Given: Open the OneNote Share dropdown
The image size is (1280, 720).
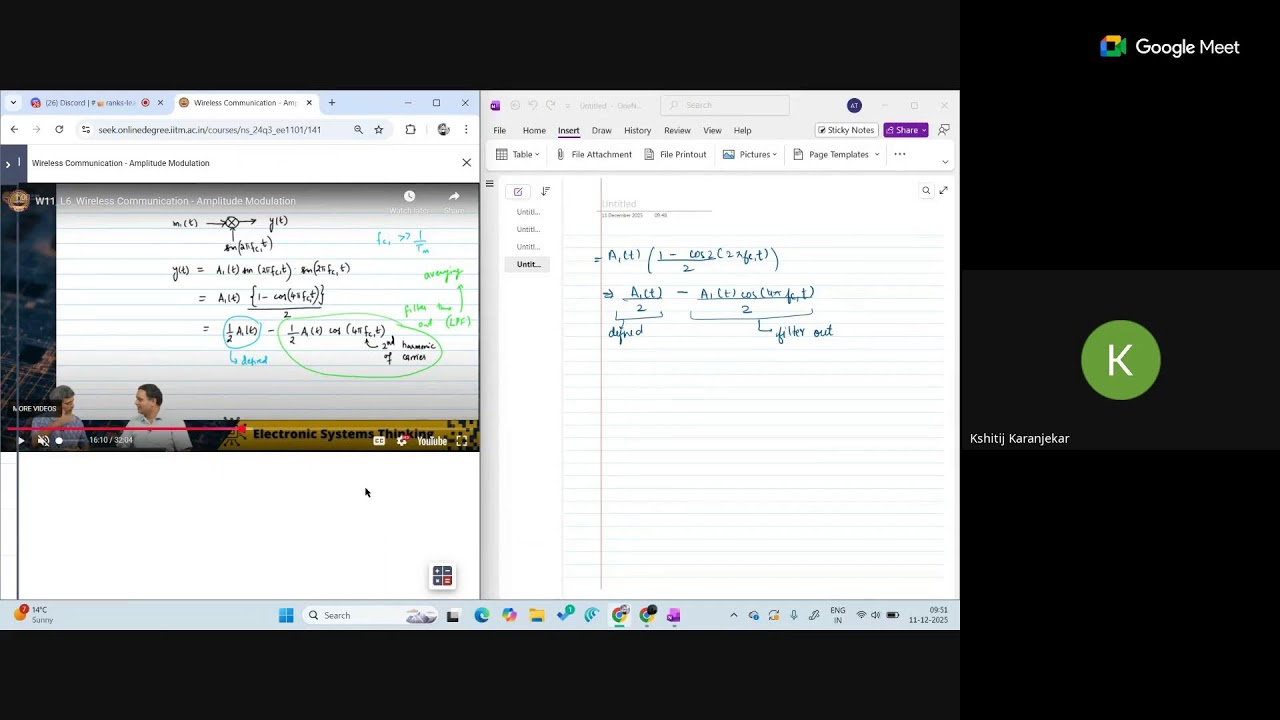Looking at the screenshot, I should click(x=905, y=130).
